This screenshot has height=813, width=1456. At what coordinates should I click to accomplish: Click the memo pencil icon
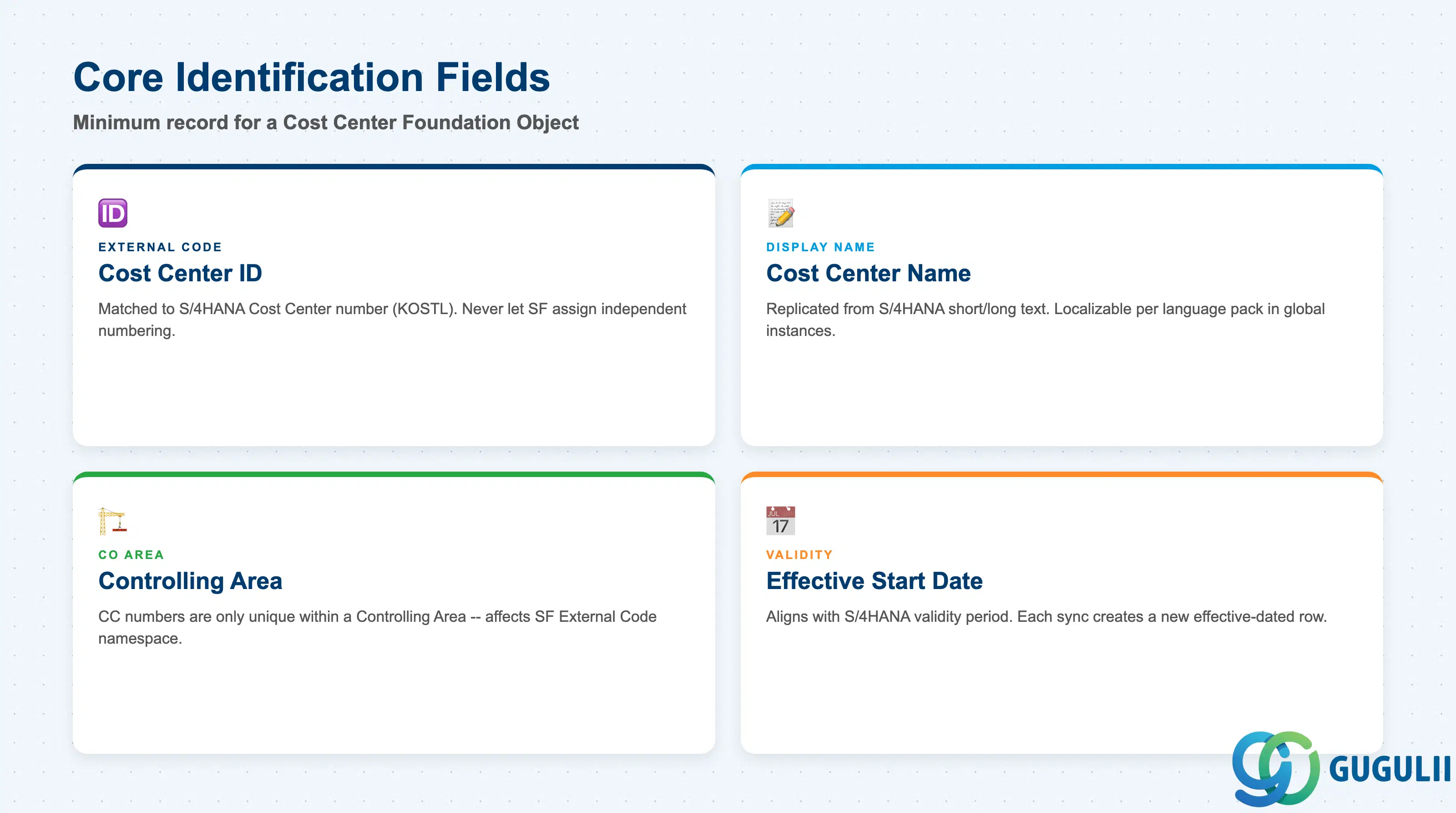tap(781, 213)
